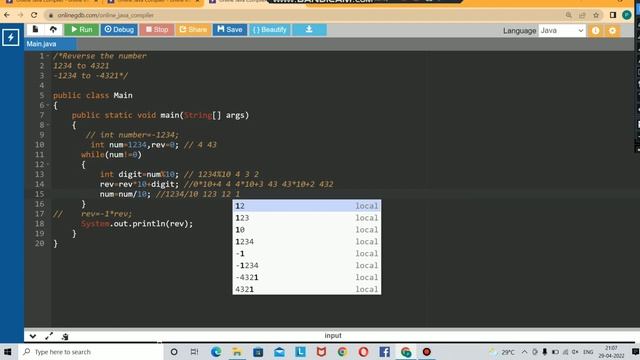Show hidden system tray icons
The width and height of the screenshot is (640, 360).
524,351
